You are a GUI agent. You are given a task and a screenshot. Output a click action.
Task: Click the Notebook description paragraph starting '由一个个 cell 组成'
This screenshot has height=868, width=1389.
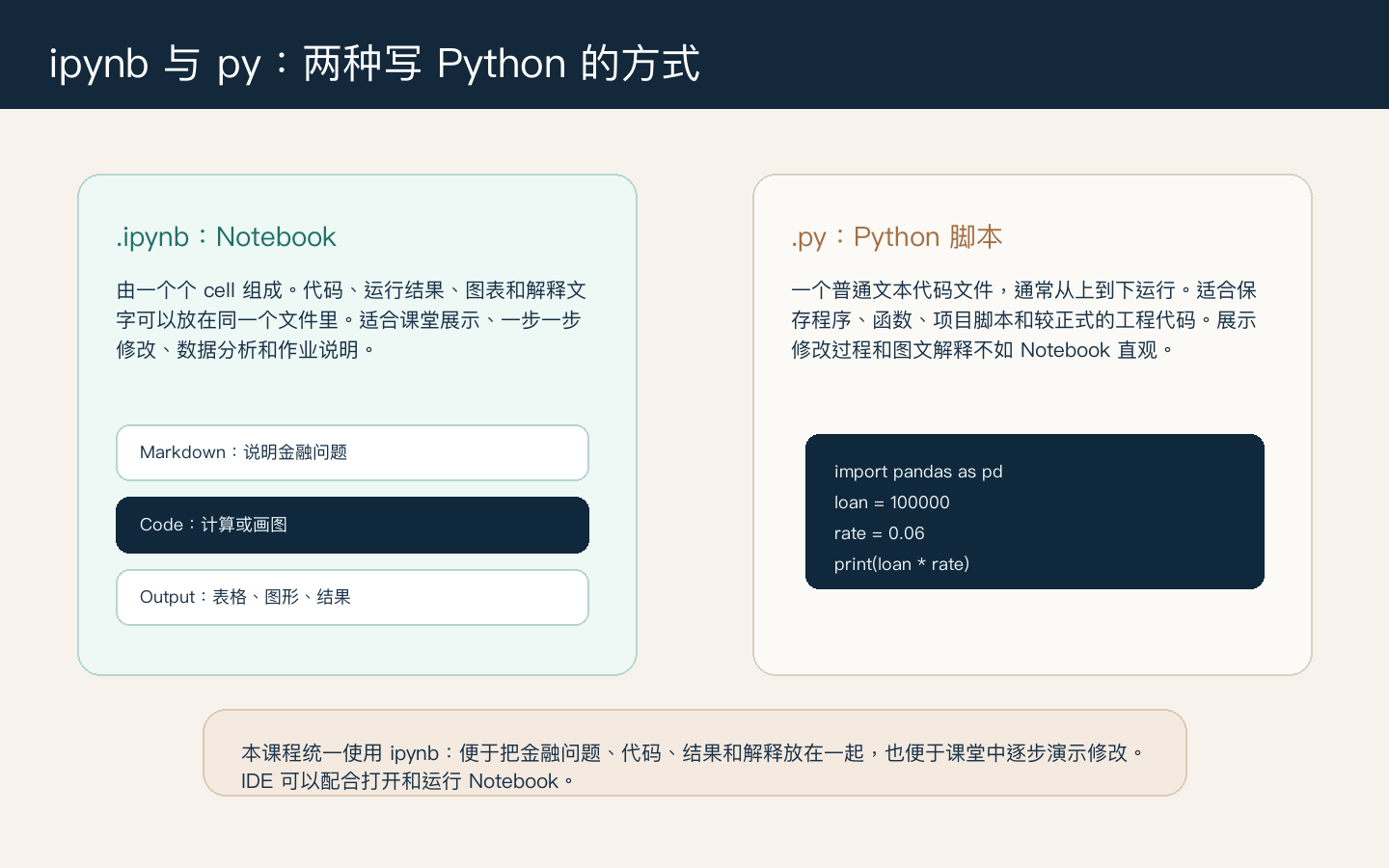pos(351,320)
